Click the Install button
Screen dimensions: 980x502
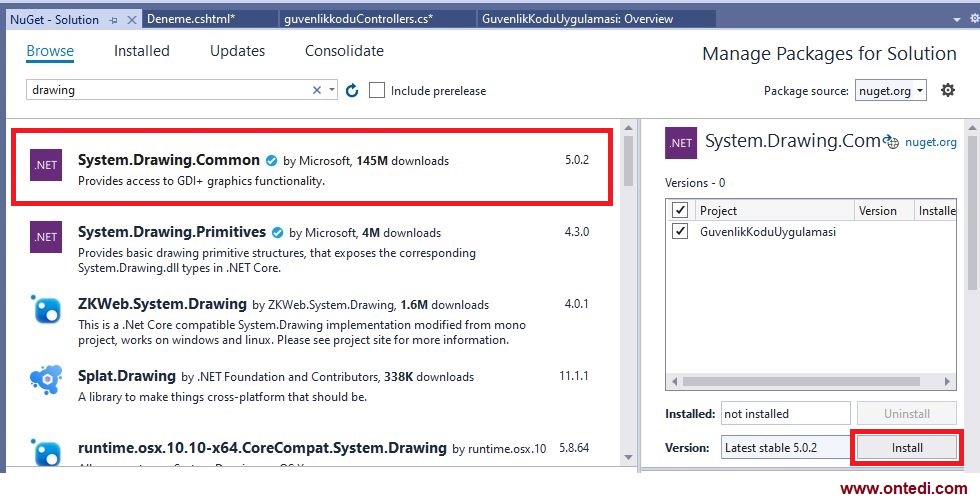[907, 448]
